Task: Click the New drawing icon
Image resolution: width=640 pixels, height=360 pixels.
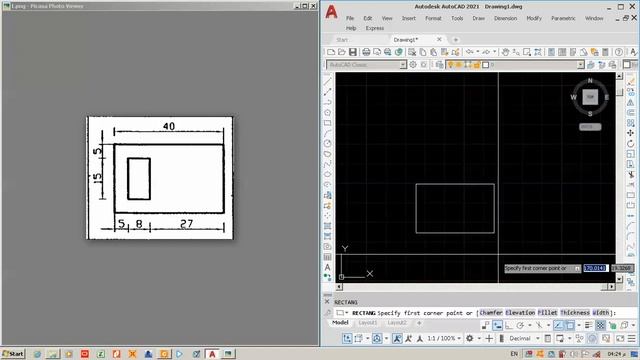Action: click(x=331, y=52)
